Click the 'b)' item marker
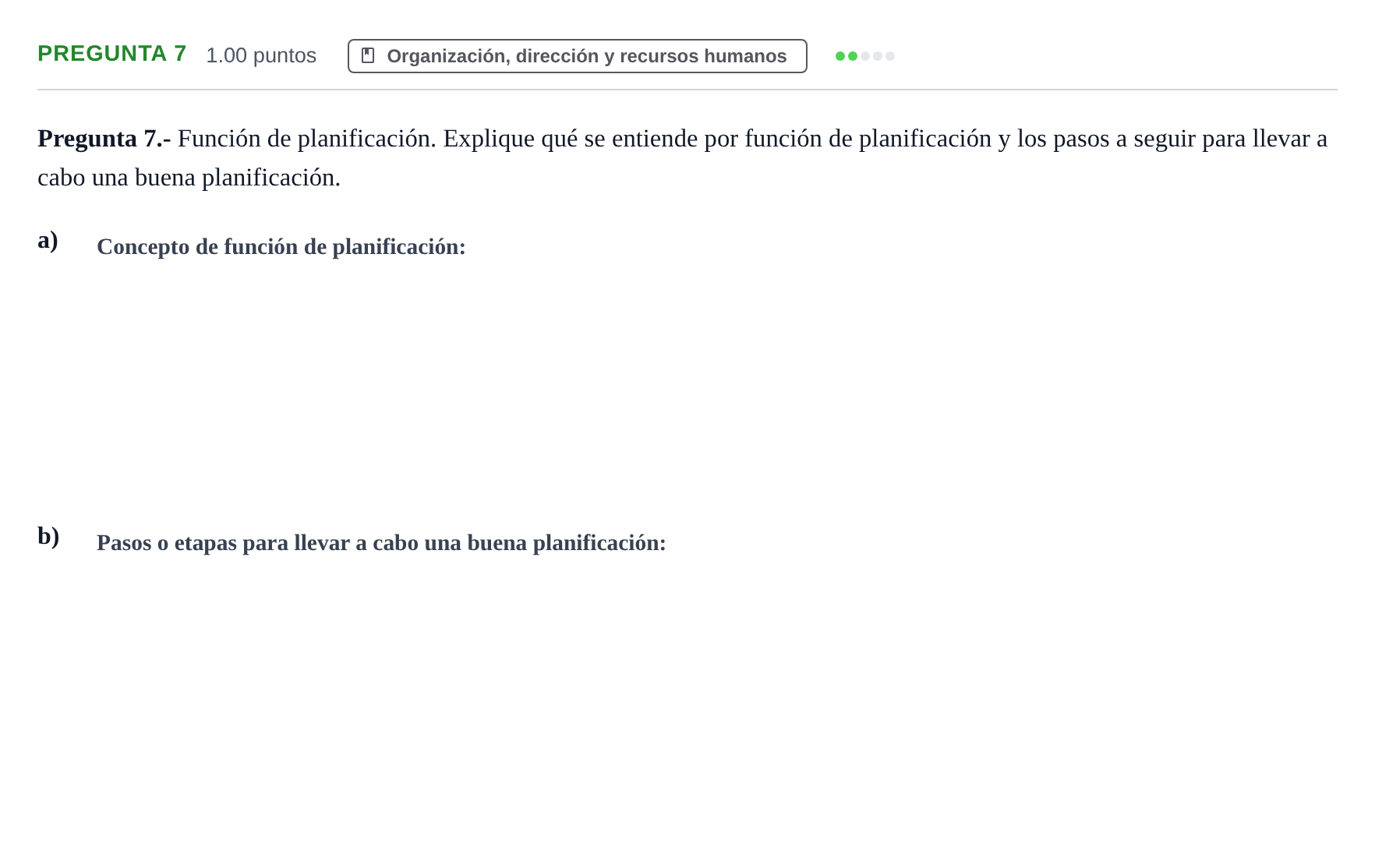The image size is (1375, 868). click(48, 536)
